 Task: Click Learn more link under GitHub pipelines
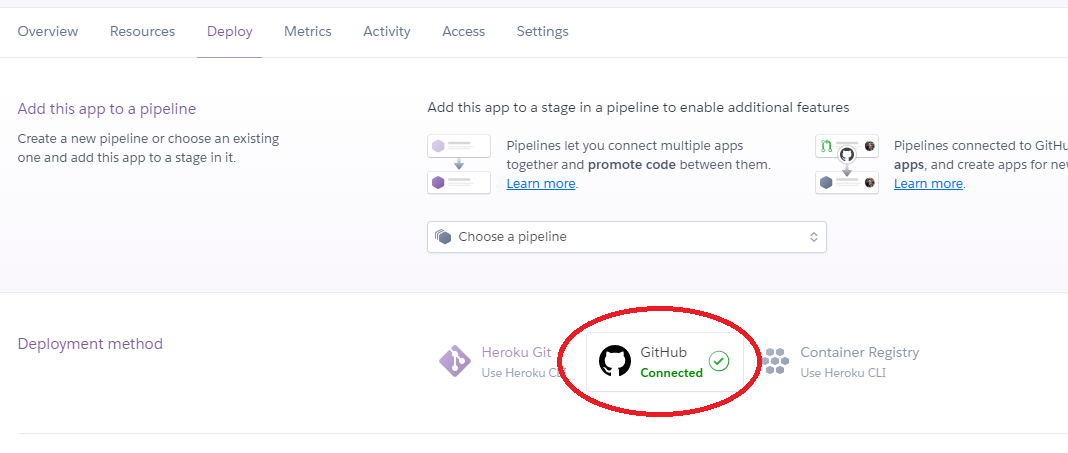[928, 184]
